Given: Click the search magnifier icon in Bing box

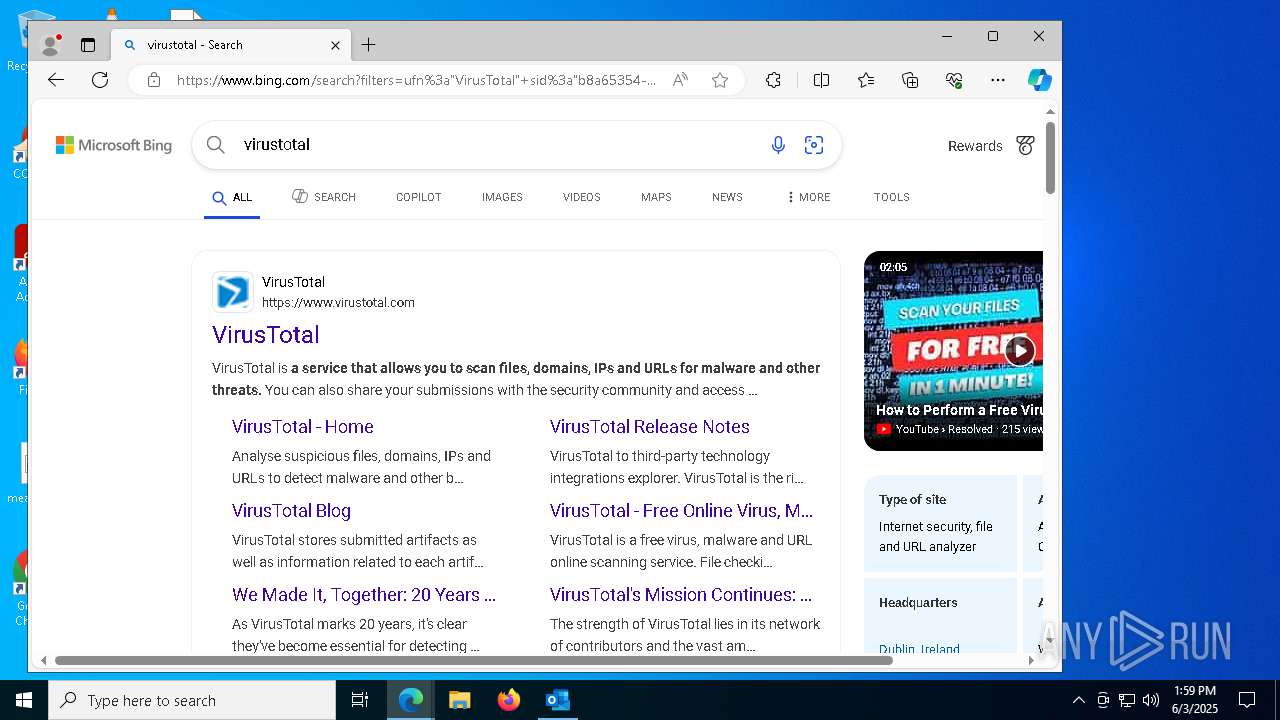Looking at the screenshot, I should click(x=216, y=145).
